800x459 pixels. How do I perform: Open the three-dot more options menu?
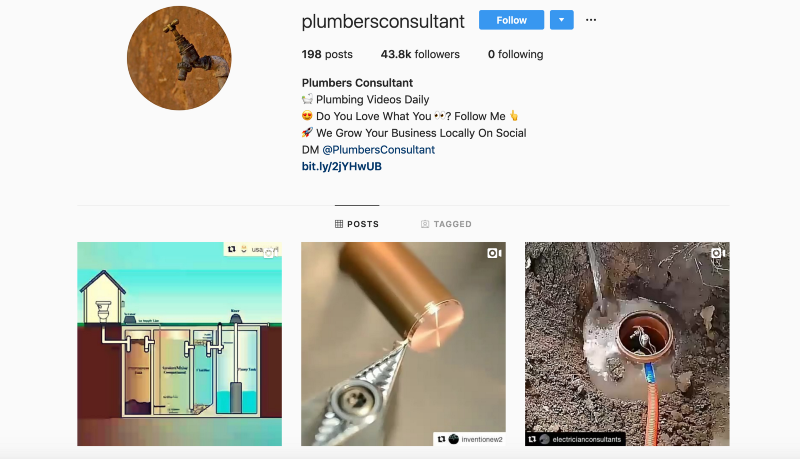coord(591,20)
